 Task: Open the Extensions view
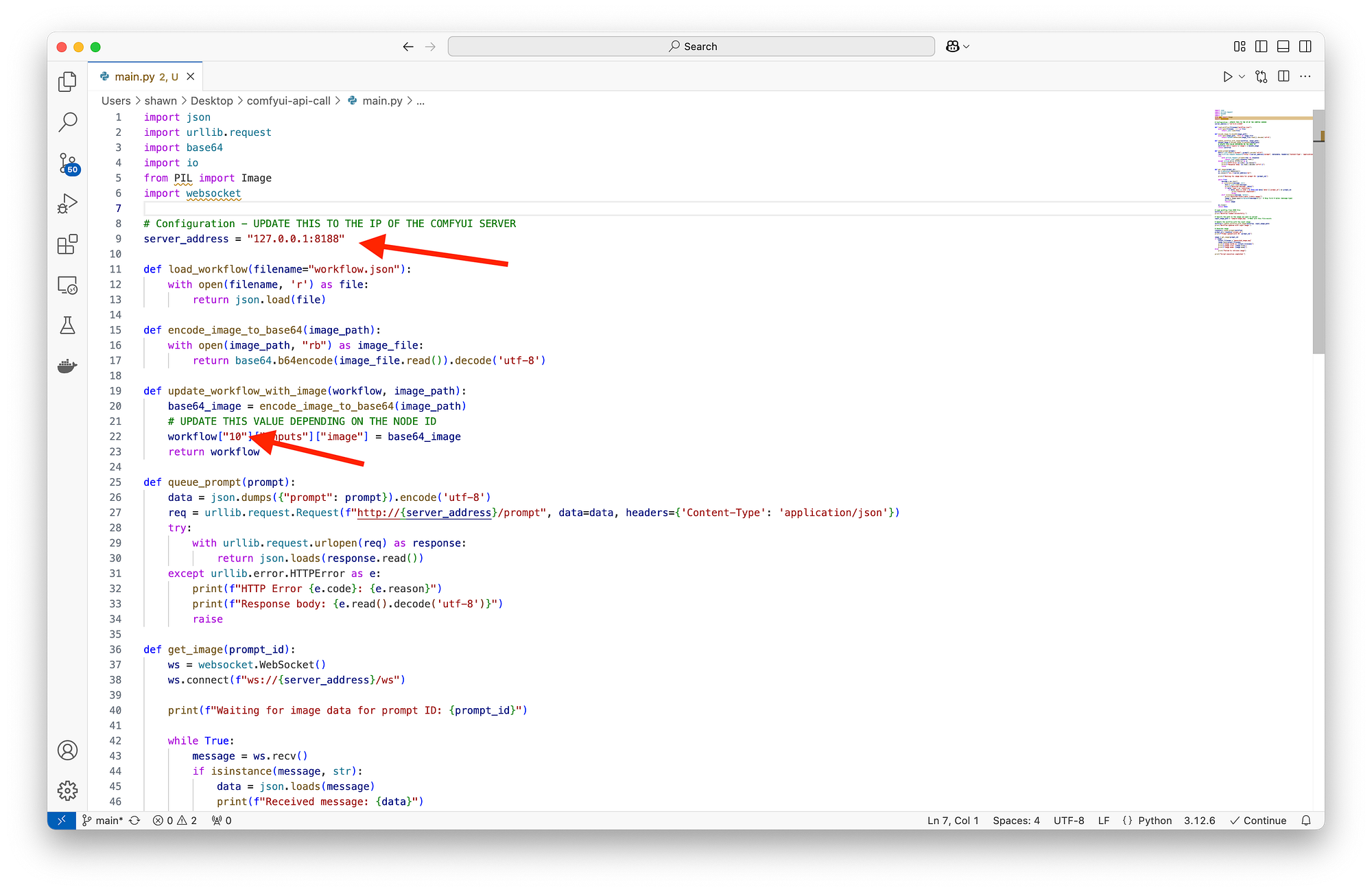(x=67, y=244)
